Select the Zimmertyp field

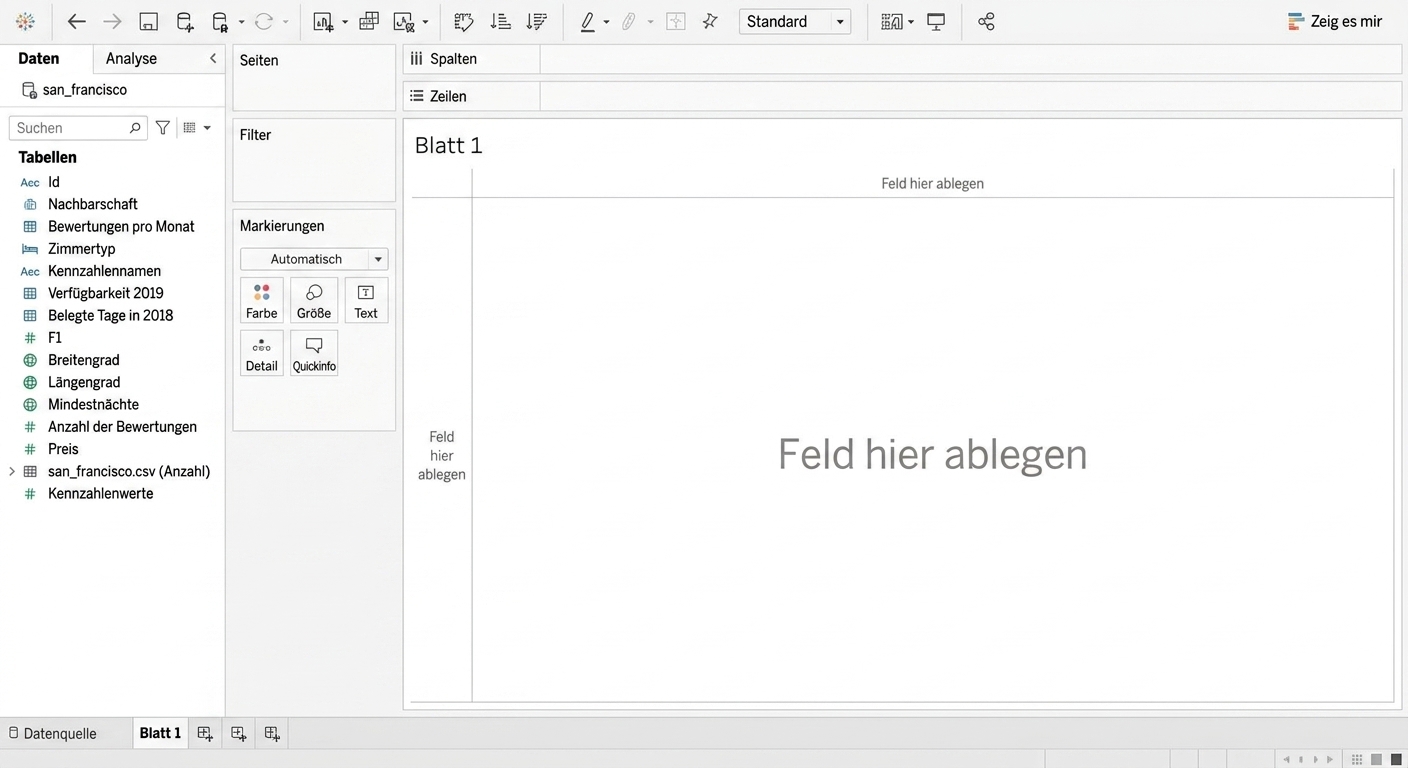[81, 248]
